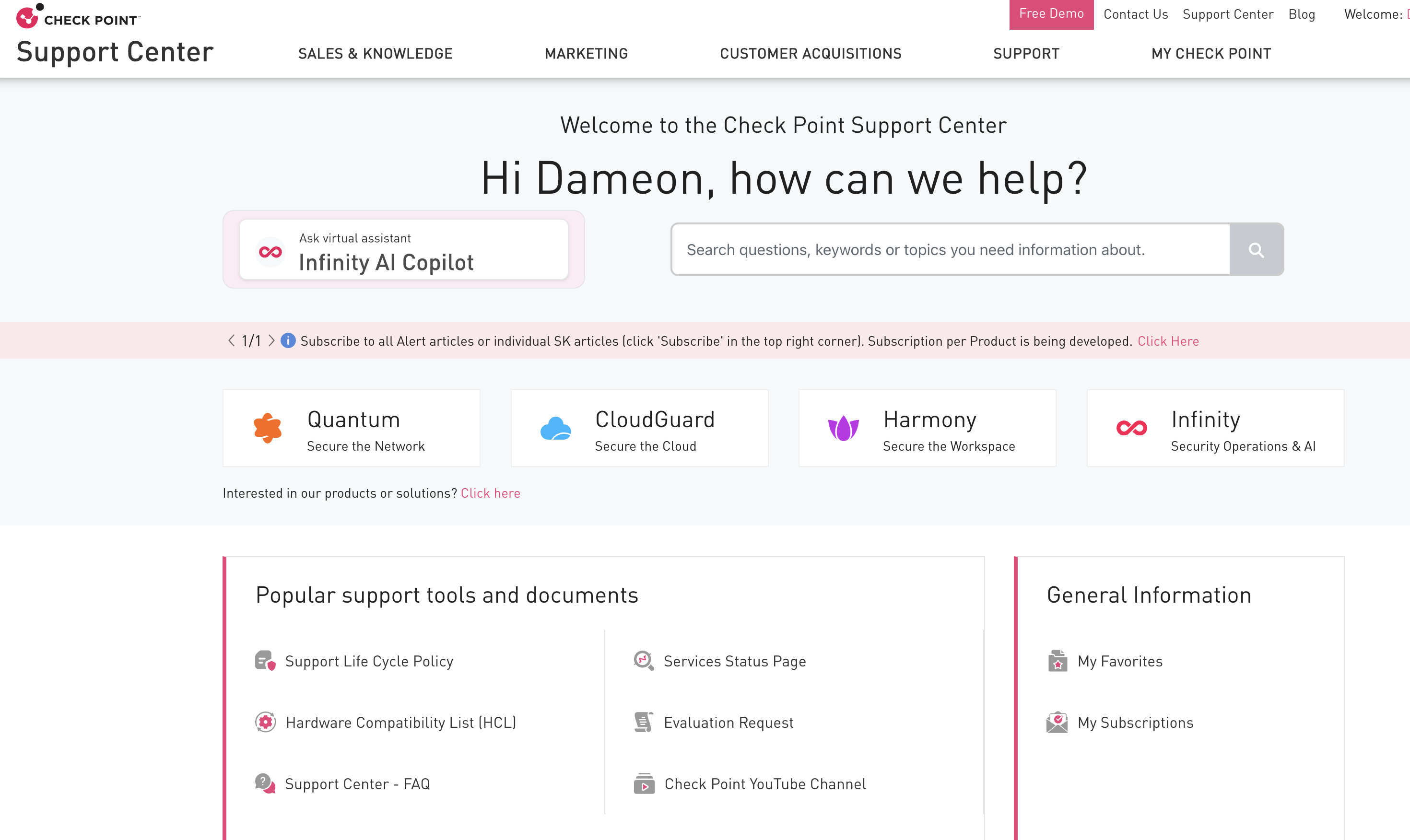Screen dimensions: 1410x840
Task: Click the YouTube Channel play icon
Action: tap(644, 784)
